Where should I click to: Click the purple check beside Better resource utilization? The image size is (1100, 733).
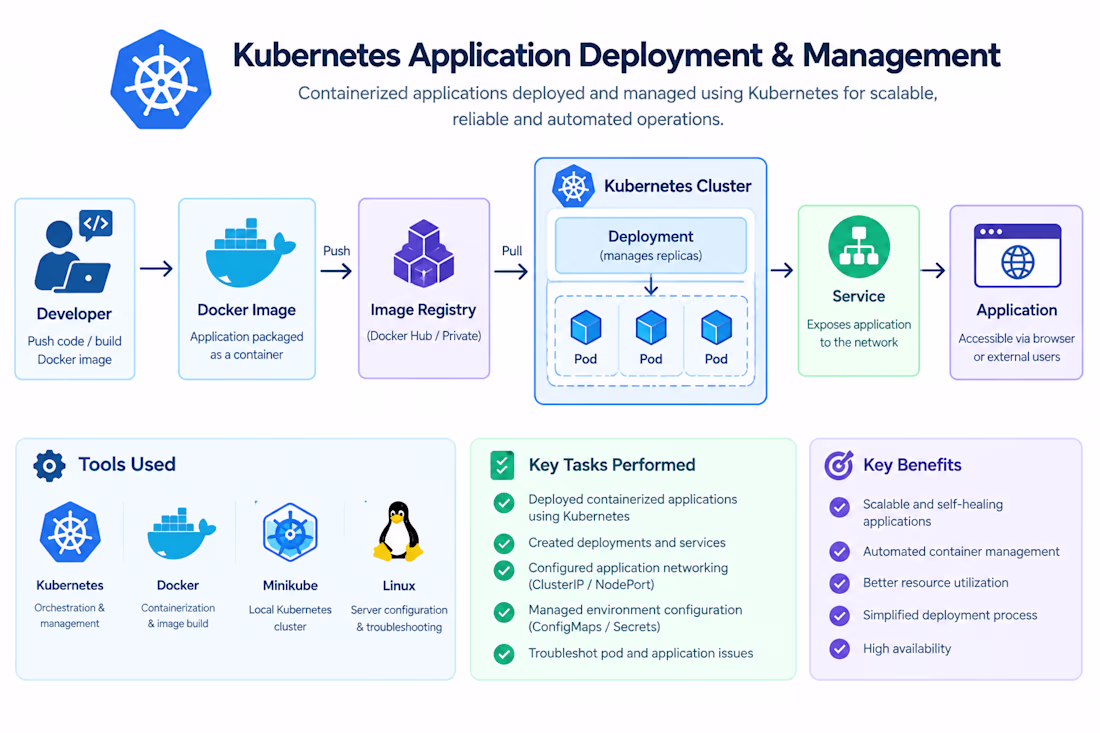pos(840,583)
